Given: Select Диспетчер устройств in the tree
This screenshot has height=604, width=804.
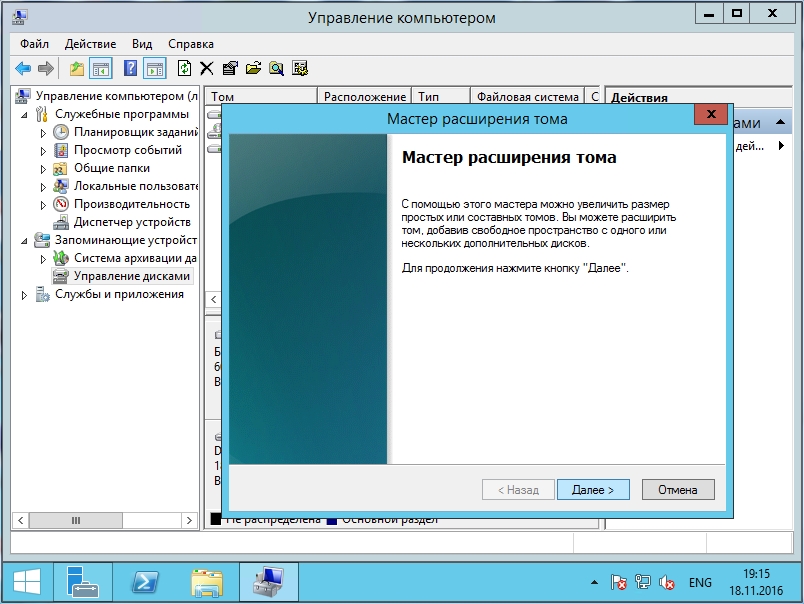Looking at the screenshot, I should click(124, 222).
